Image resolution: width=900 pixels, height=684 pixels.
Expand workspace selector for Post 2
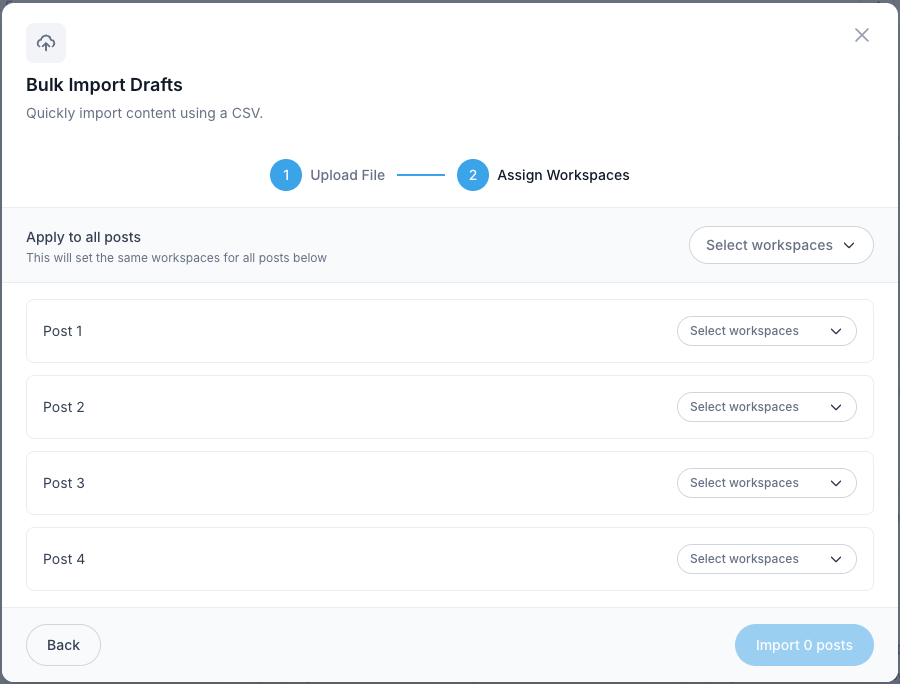767,407
